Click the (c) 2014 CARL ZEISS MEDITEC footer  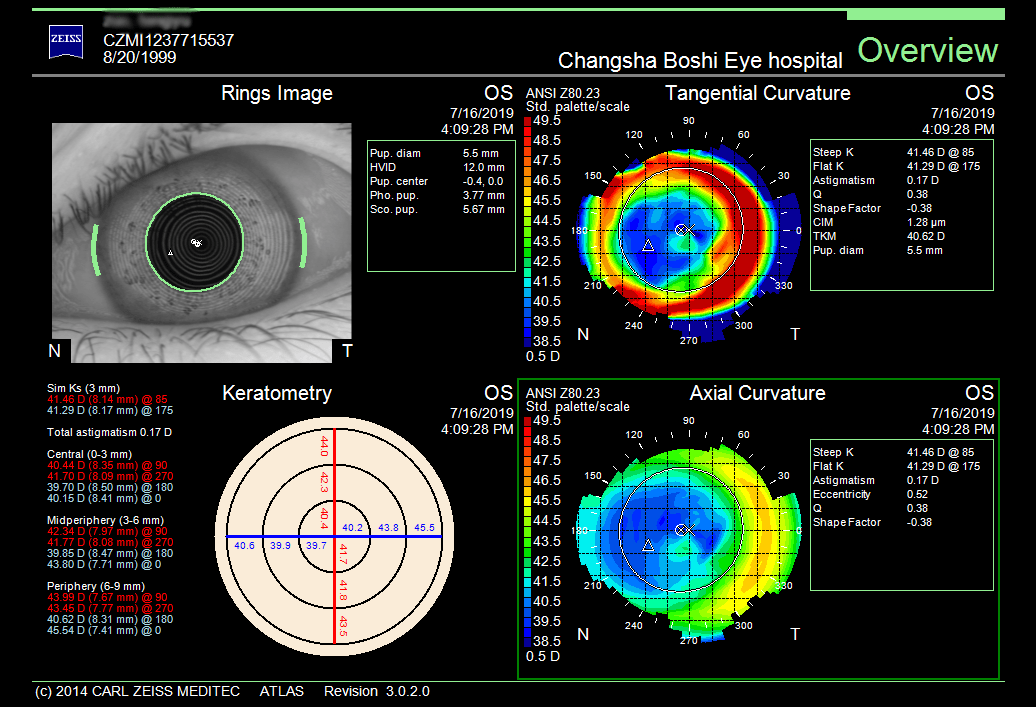[137, 691]
